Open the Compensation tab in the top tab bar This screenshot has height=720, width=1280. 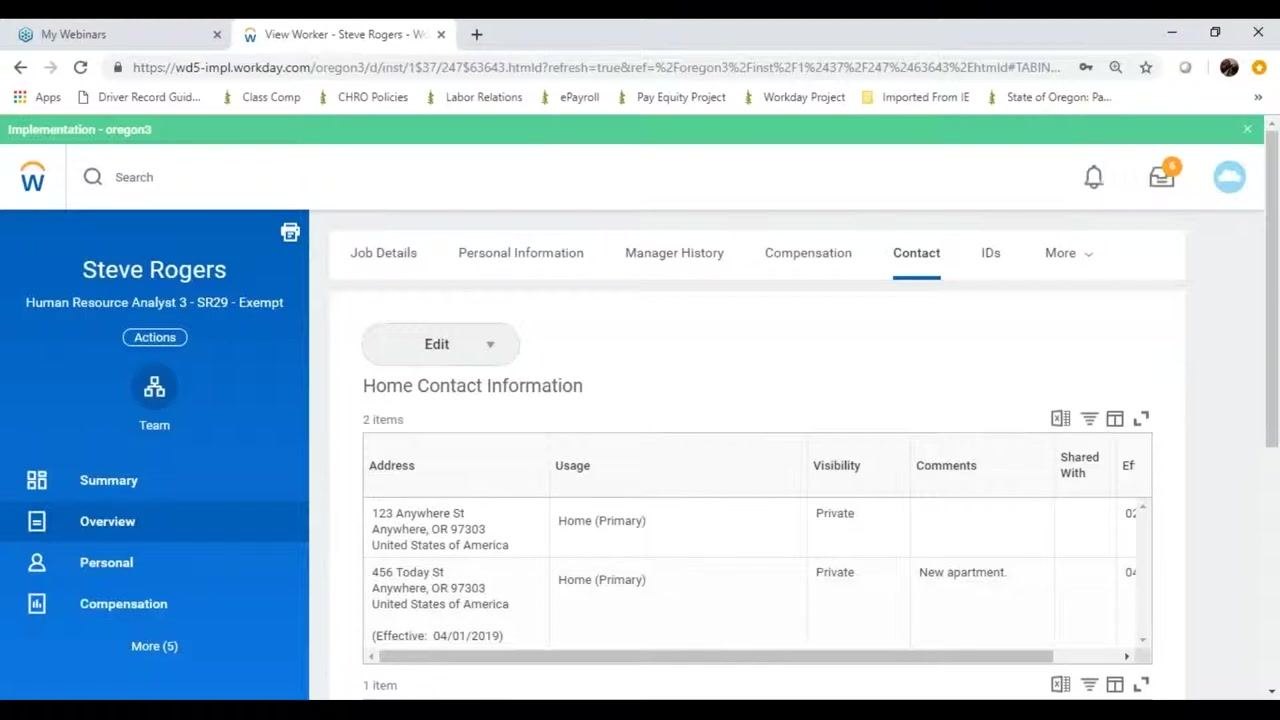coord(808,253)
